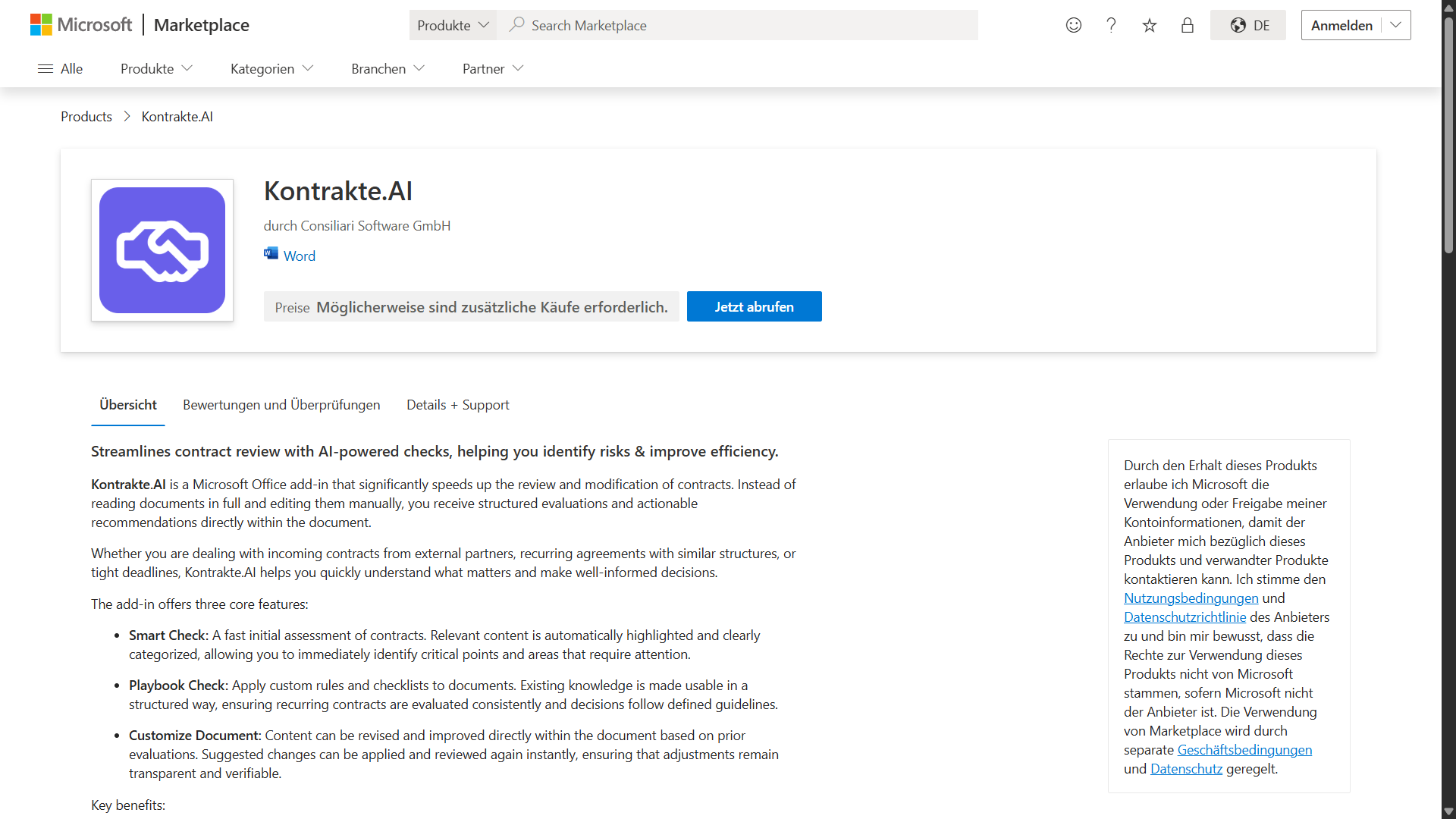Switch to Bewertungen und Überprüfungen tab
The height and width of the screenshot is (819, 1456).
tap(281, 404)
